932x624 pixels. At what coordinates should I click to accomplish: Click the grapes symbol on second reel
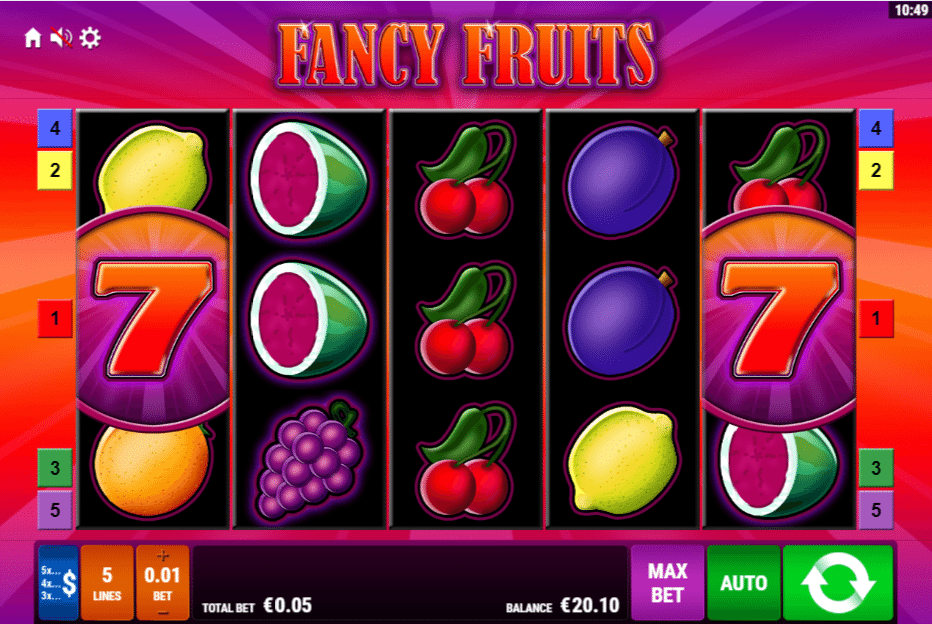tap(309, 459)
